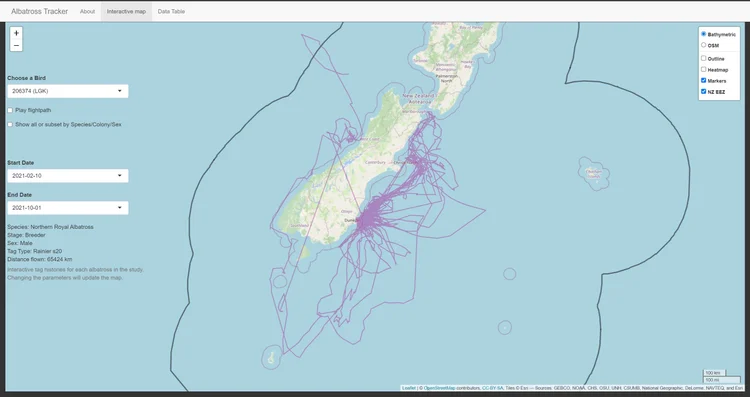Click the 'Species: Northern Royal Albatross' text
Image resolution: width=750 pixels, height=397 pixels.
50,227
